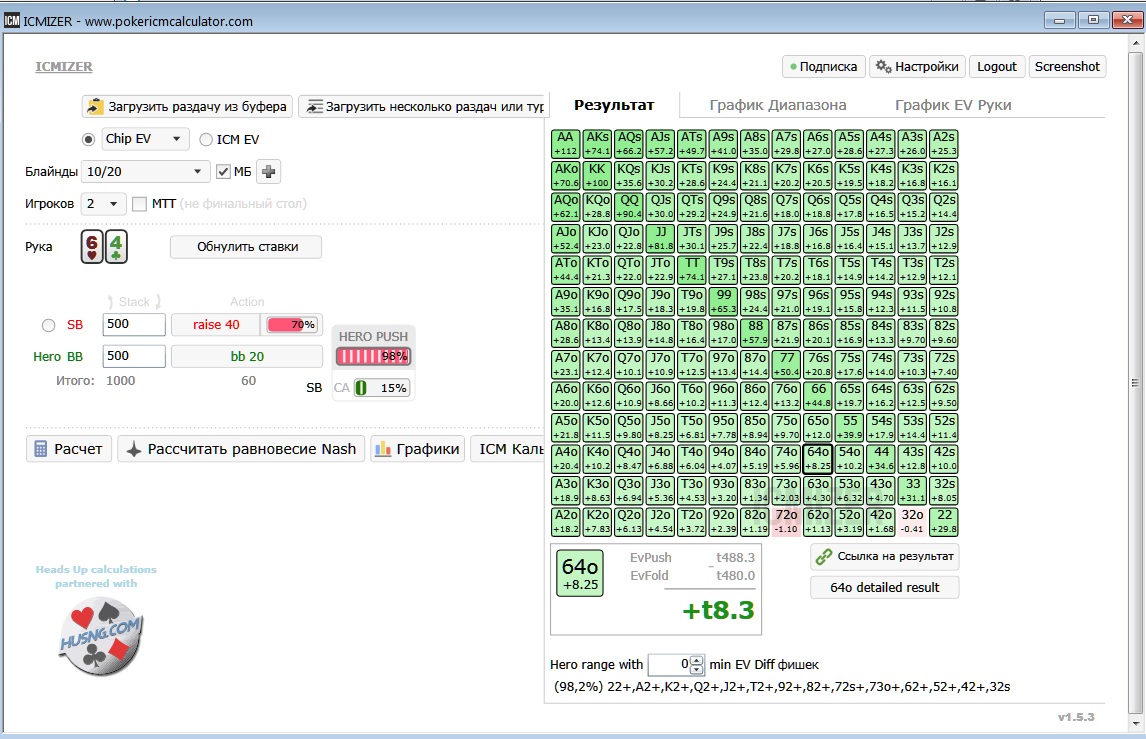Click the ICM app icon in title bar

pyautogui.click(x=12, y=20)
